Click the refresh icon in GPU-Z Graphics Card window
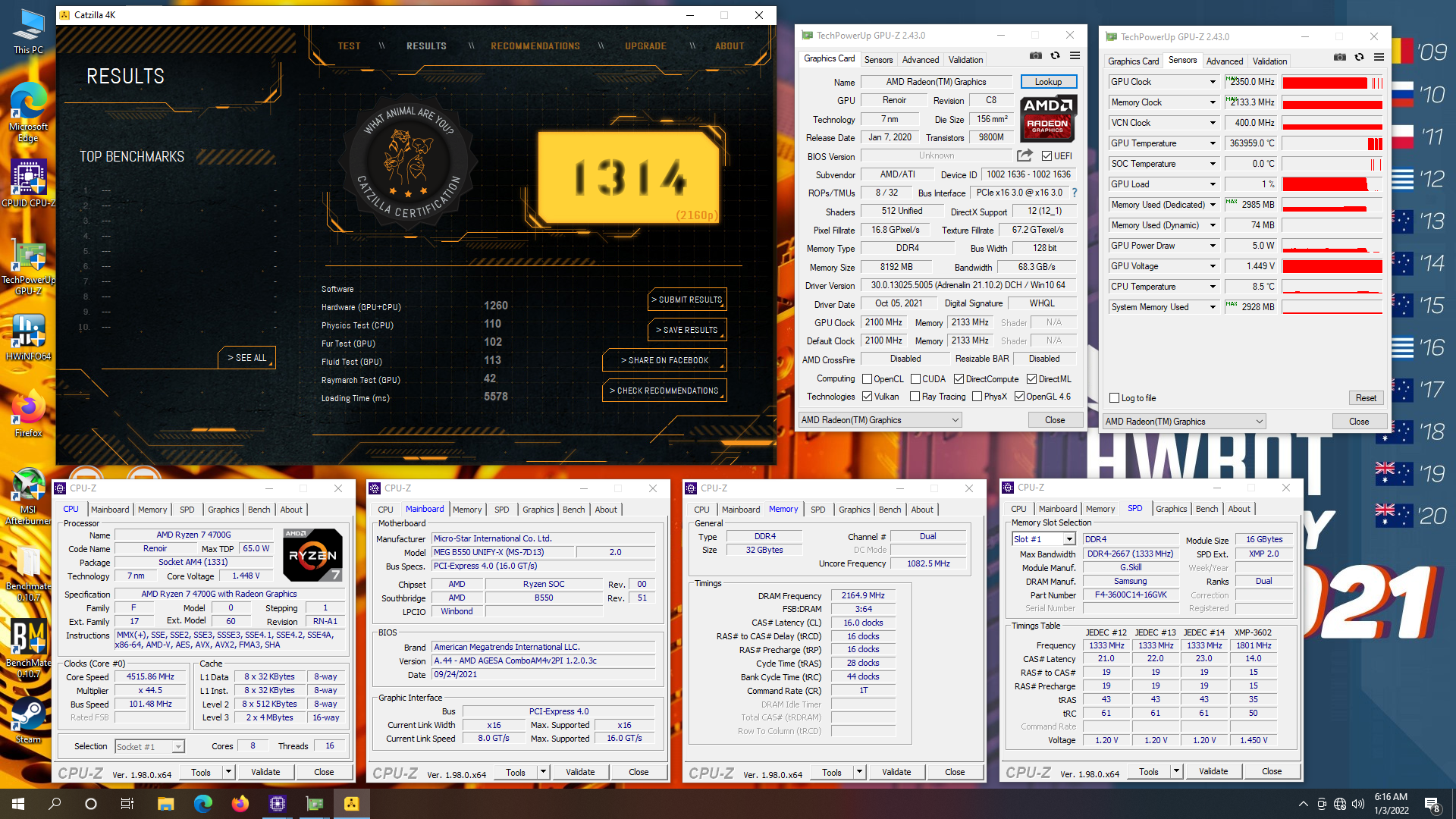This screenshot has height=819, width=1456. pyautogui.click(x=1055, y=55)
